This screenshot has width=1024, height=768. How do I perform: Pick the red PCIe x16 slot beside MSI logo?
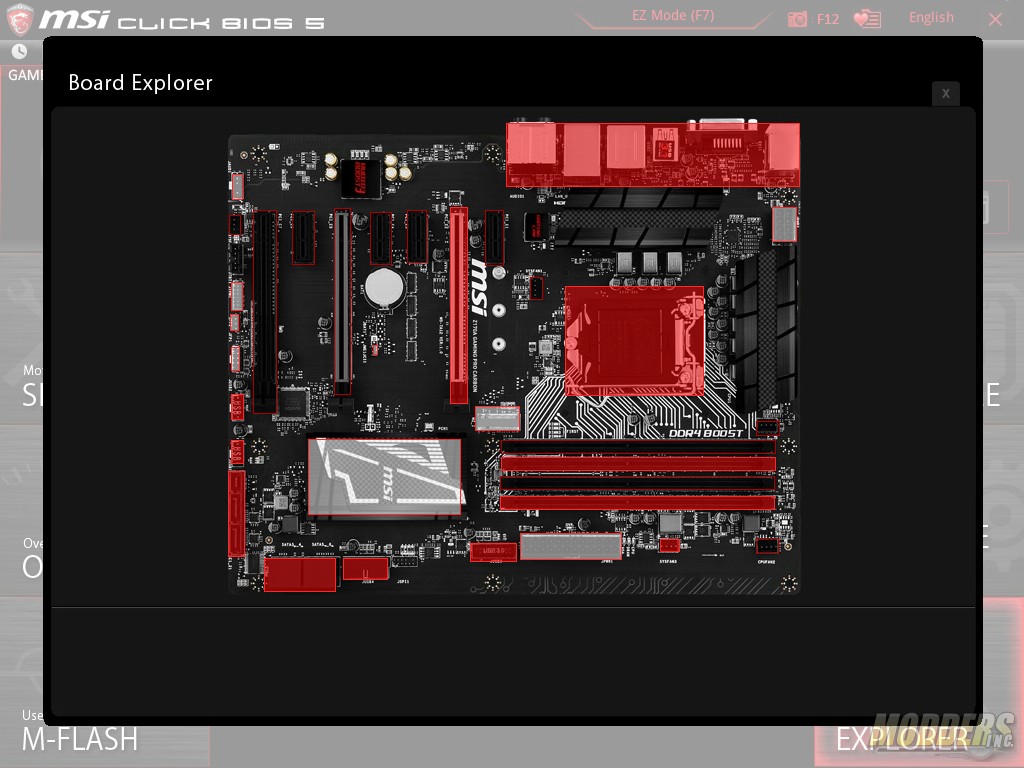tap(458, 305)
